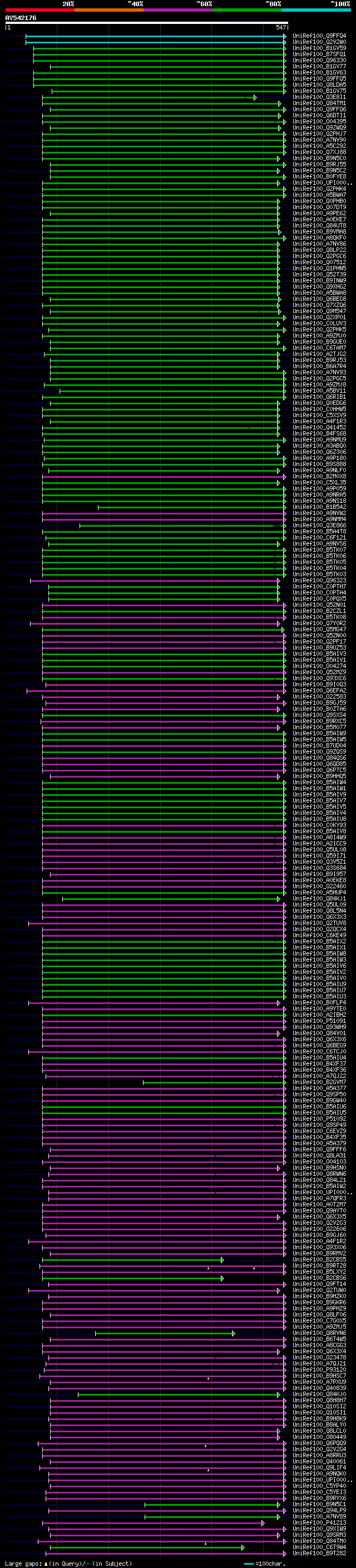Click the UniRef100_Q8RVN6 label
356x1568 pixels.
(319, 1334)
